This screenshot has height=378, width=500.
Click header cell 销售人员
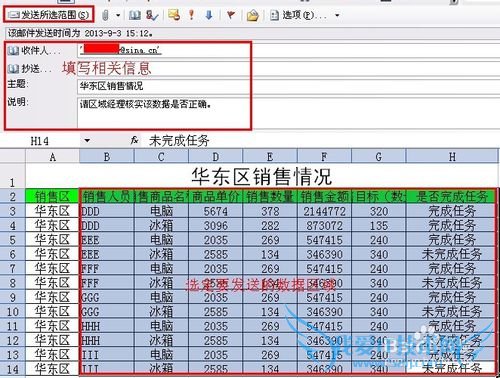click(107, 196)
